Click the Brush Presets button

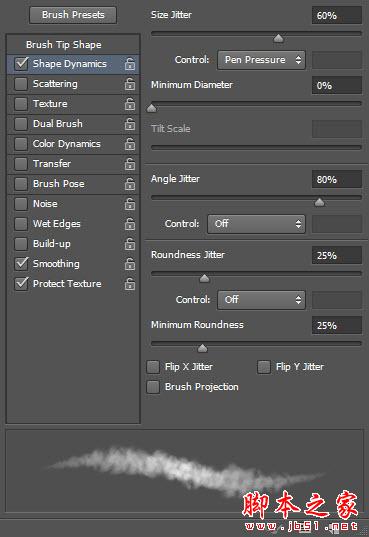tap(73, 15)
